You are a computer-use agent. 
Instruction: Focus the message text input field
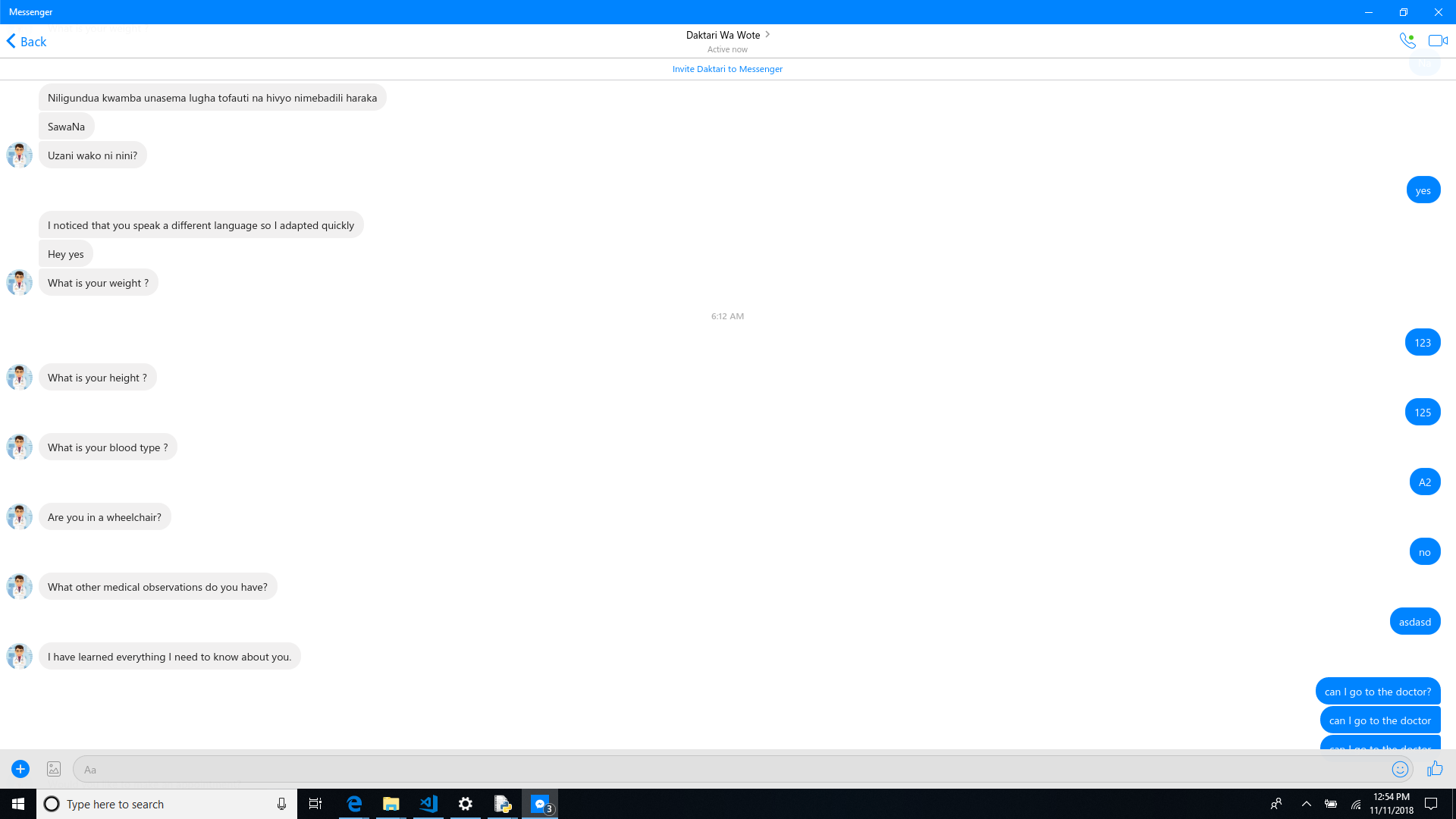(728, 769)
